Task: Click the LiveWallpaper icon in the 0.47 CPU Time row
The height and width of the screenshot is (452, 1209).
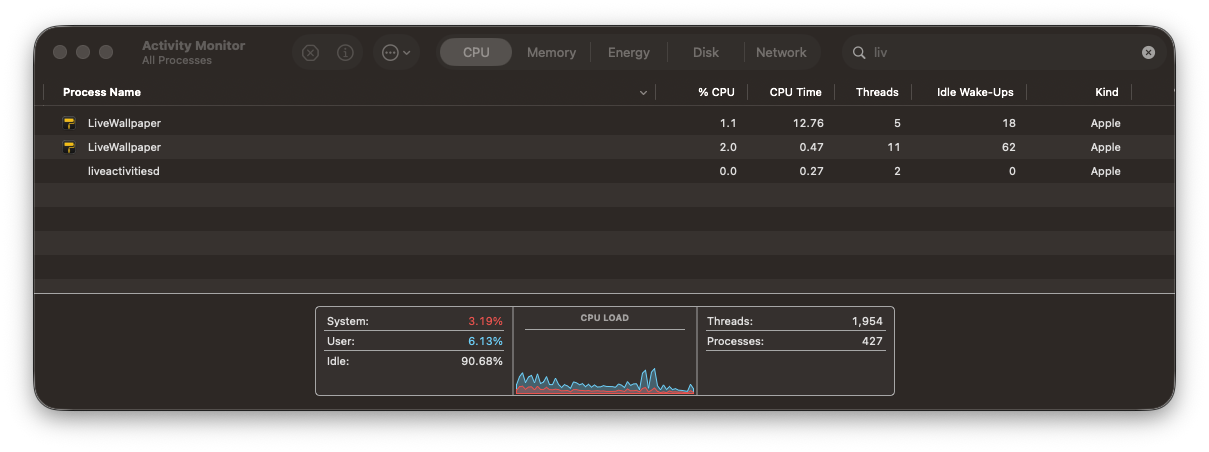Action: coord(69,147)
